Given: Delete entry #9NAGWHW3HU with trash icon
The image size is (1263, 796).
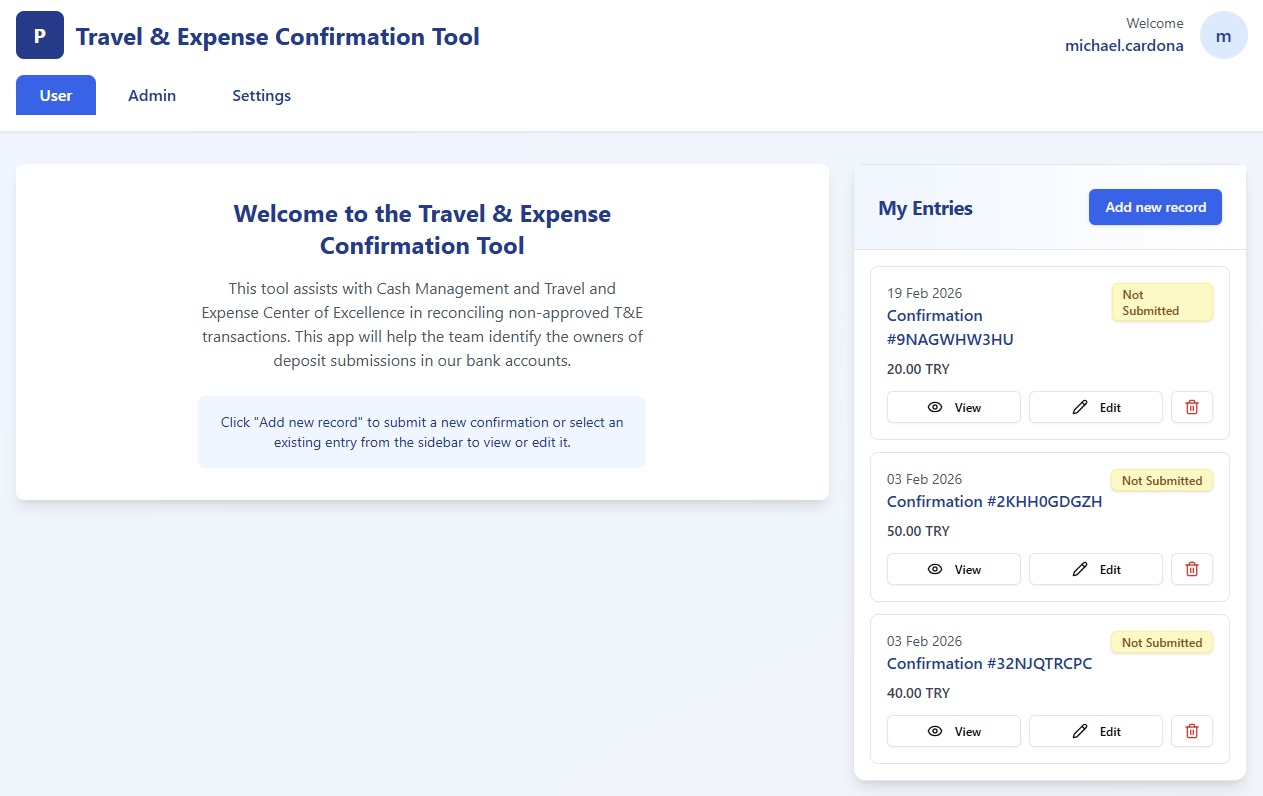Looking at the screenshot, I should click(1191, 407).
